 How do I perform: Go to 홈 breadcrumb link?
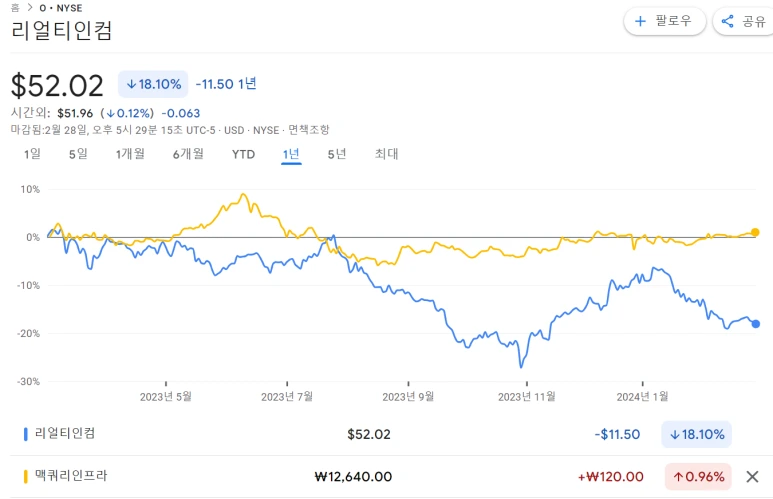coord(15,7)
